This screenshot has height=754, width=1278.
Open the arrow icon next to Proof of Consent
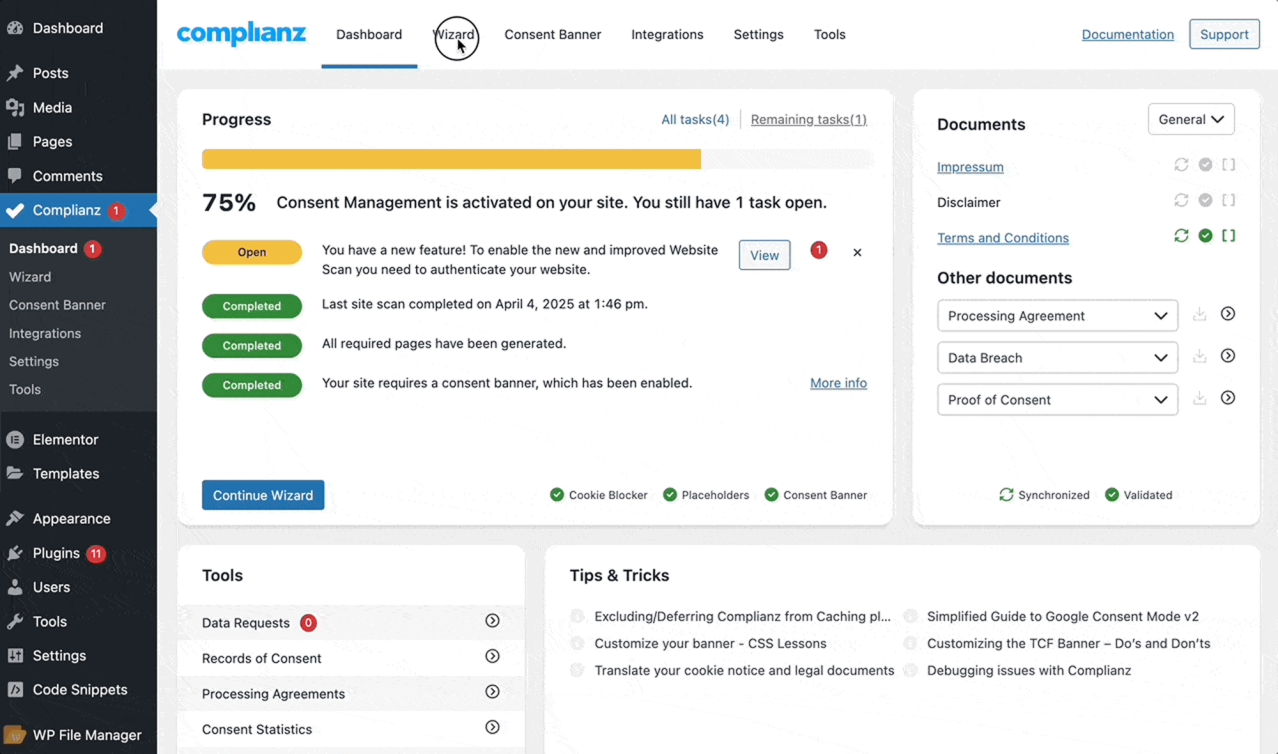point(1228,398)
